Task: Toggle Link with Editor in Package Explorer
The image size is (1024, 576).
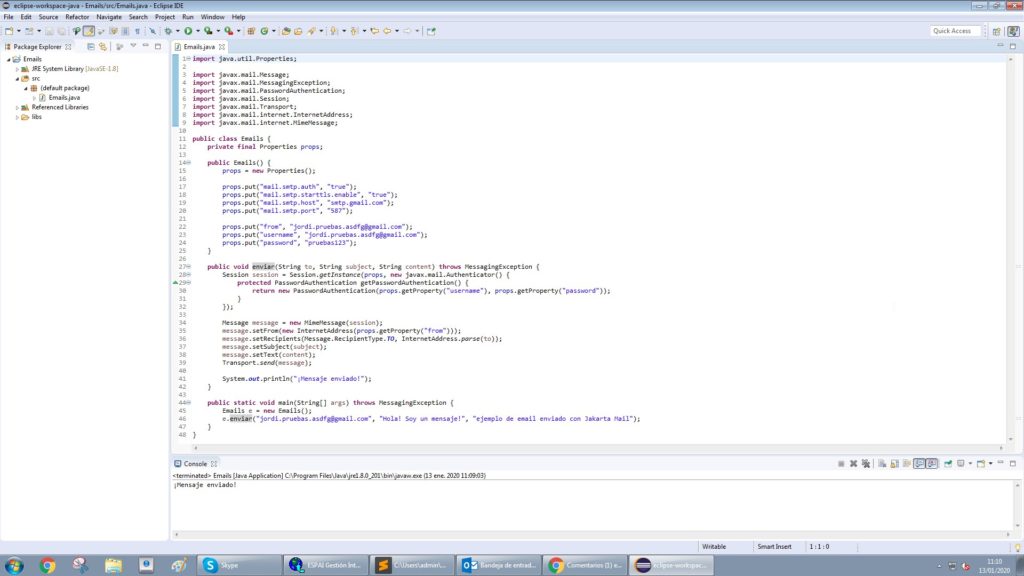Action: click(x=102, y=46)
